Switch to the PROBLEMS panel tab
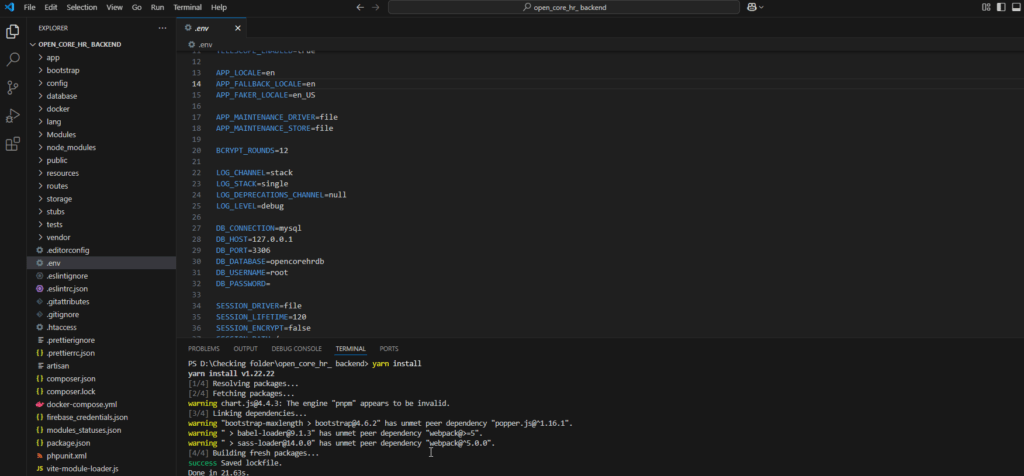This screenshot has height=476, width=1024. (x=204, y=349)
